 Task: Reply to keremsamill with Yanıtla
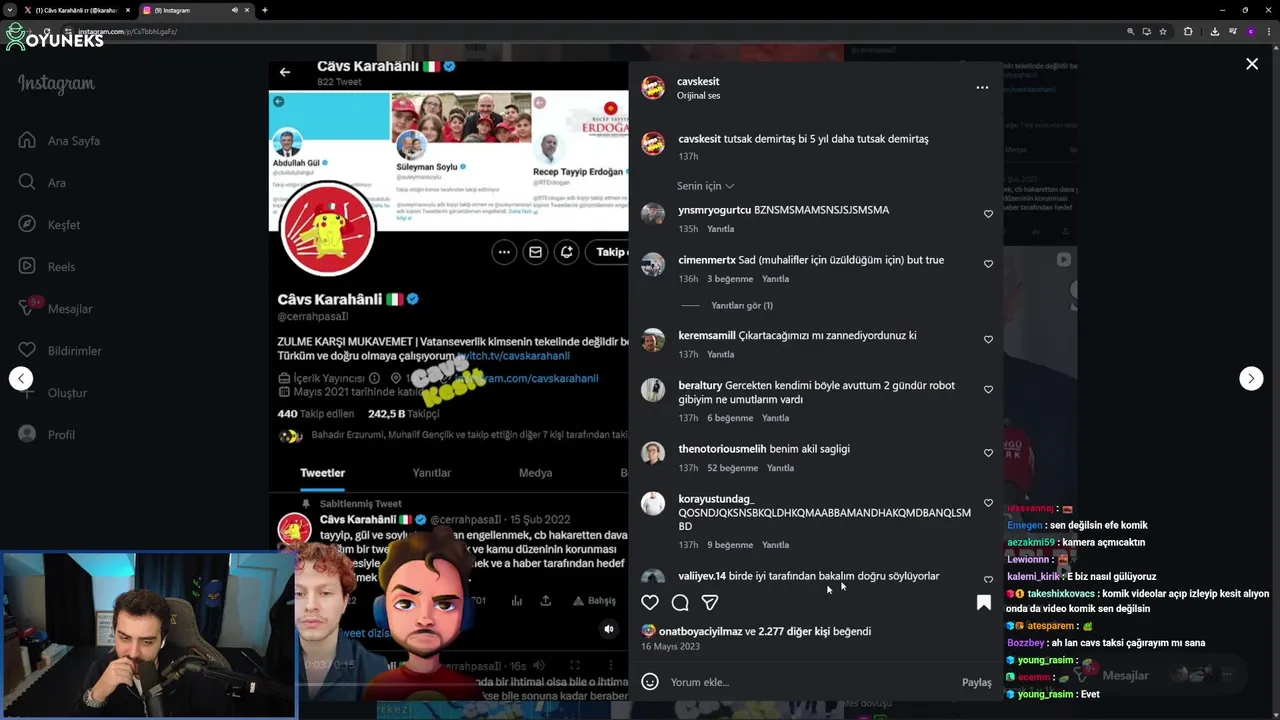[720, 354]
